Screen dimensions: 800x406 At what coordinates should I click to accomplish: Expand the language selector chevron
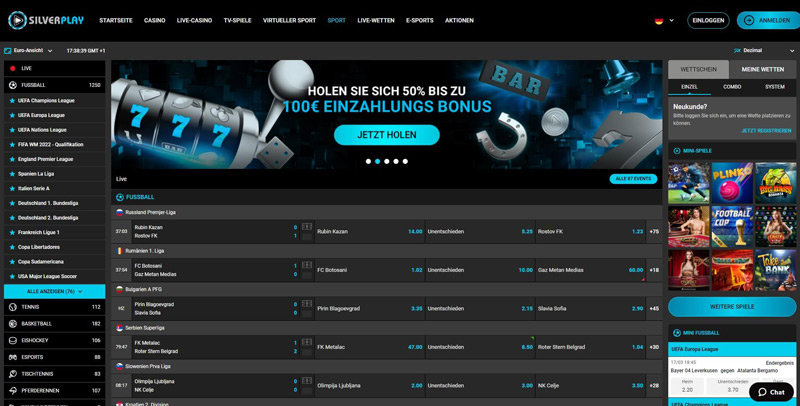pyautogui.click(x=671, y=21)
